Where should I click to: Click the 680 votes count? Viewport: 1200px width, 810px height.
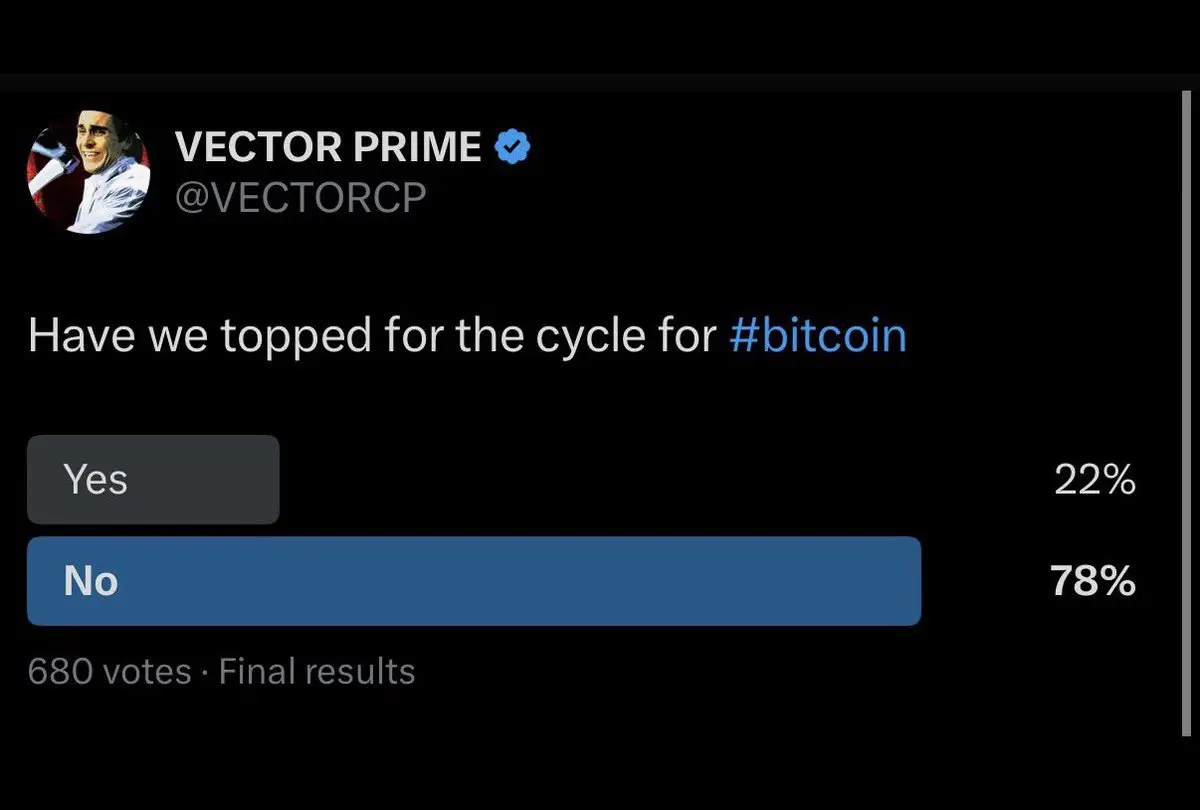[x=109, y=671]
